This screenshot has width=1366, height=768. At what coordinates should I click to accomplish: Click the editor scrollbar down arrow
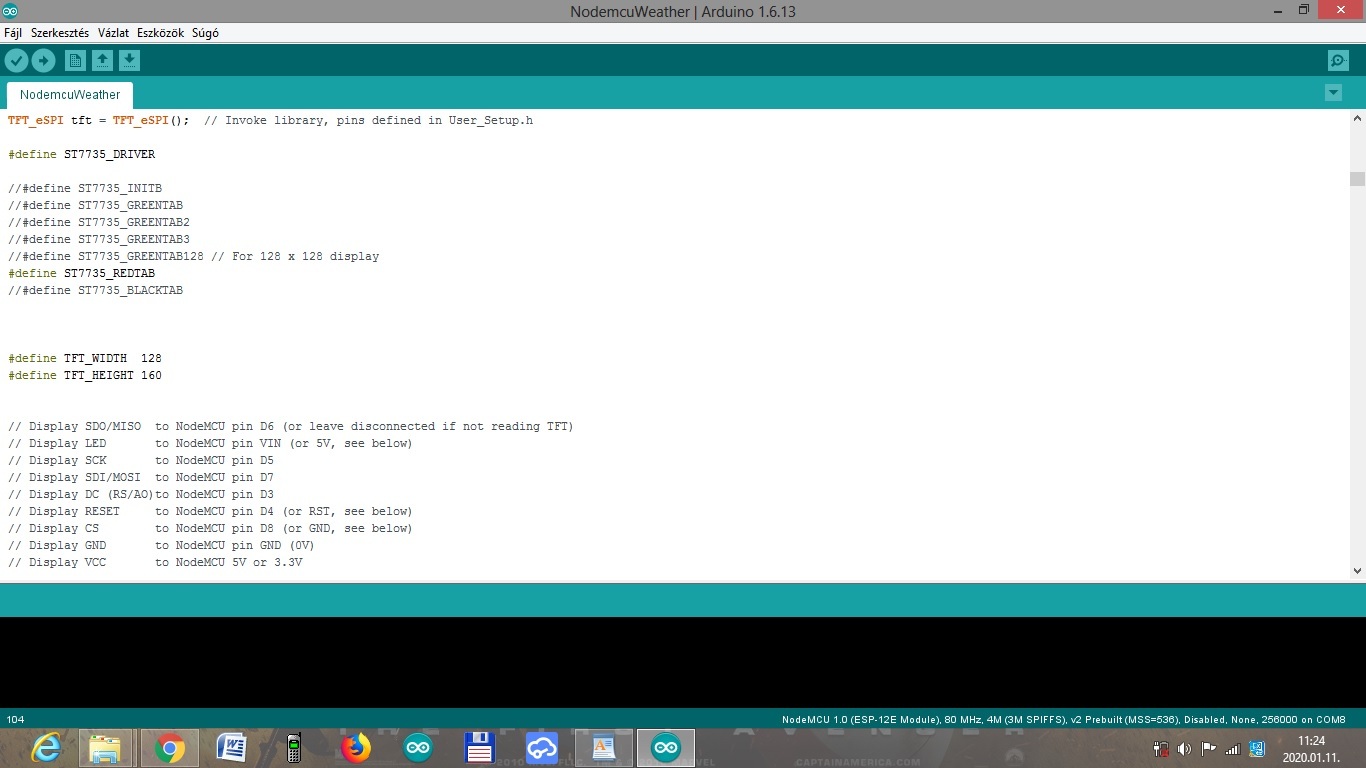[1357, 571]
